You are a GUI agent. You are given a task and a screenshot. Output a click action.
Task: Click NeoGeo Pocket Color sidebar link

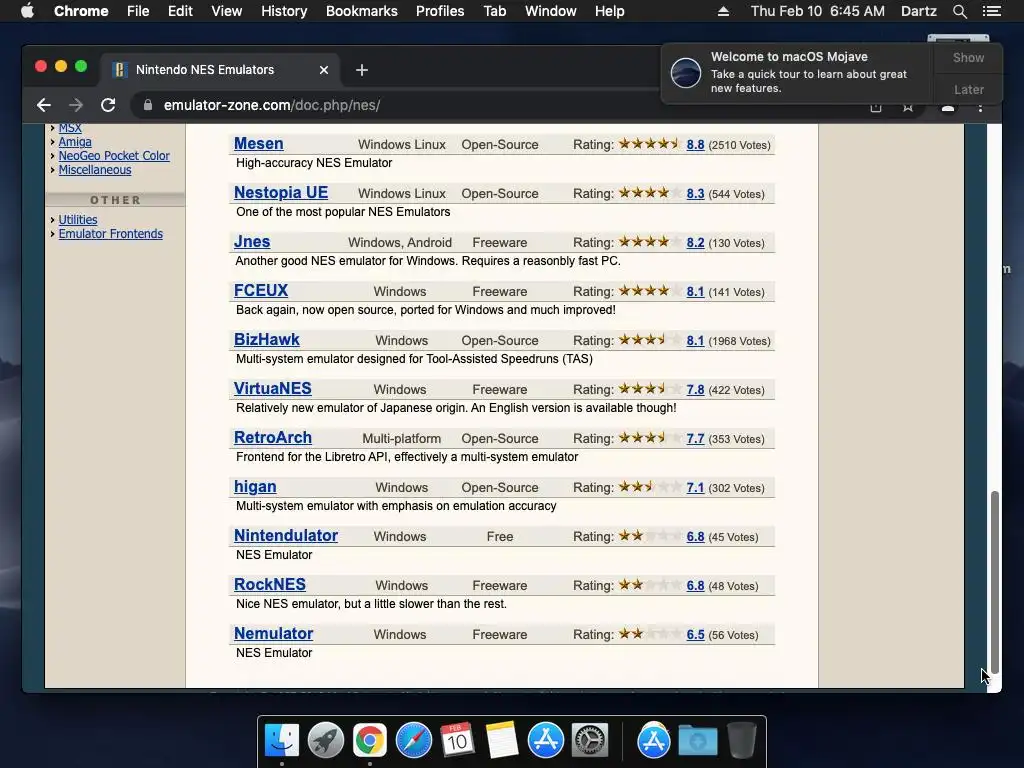[114, 155]
